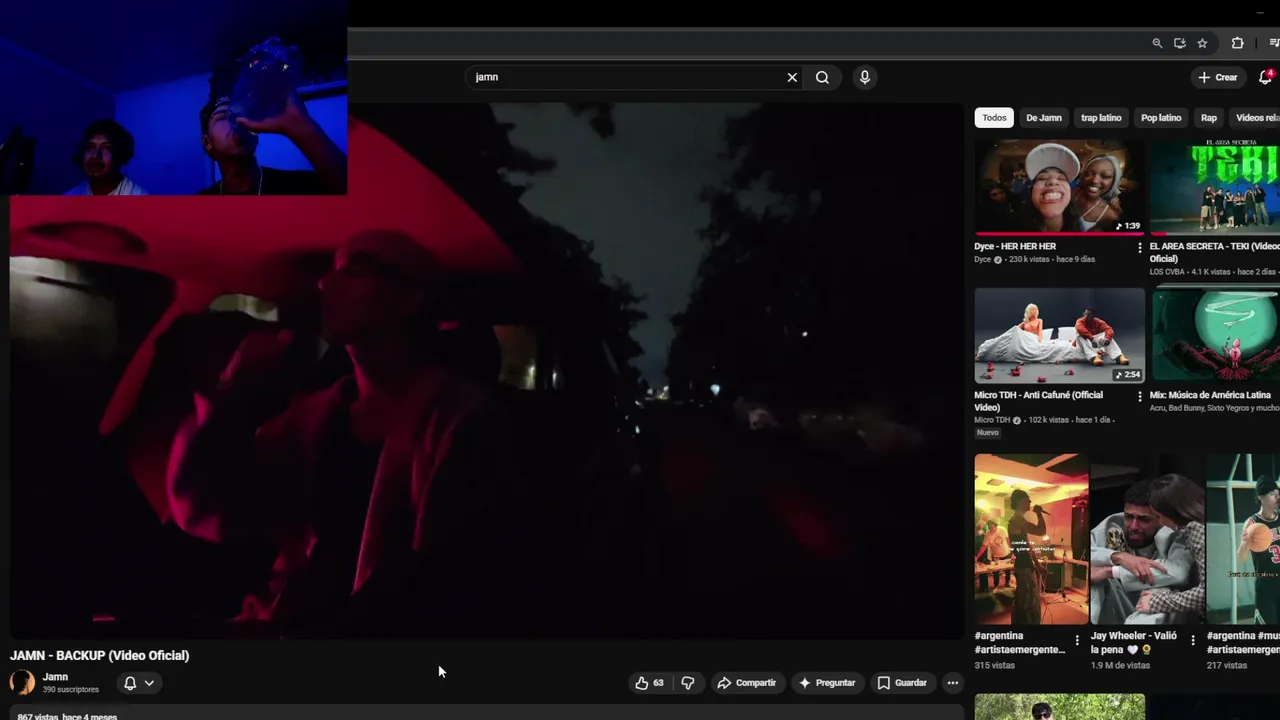The image size is (1280, 720).
Task: Click the Crear button
Action: tap(1217, 77)
